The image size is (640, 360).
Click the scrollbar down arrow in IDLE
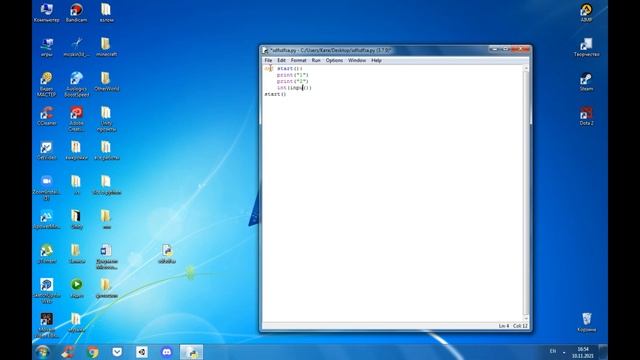pos(526,319)
